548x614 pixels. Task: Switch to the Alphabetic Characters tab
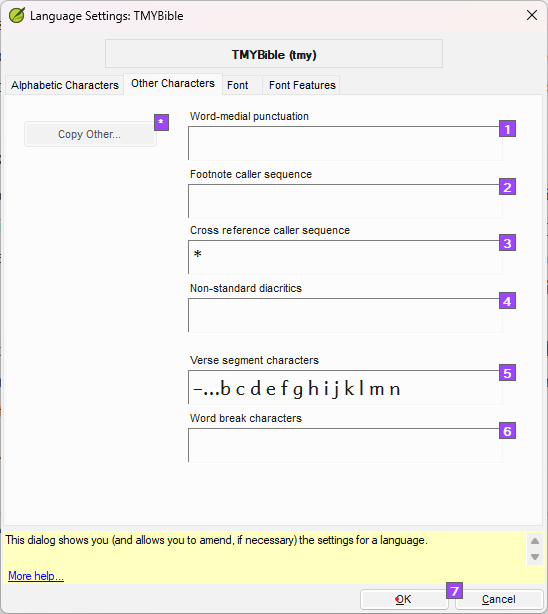[x=65, y=85]
